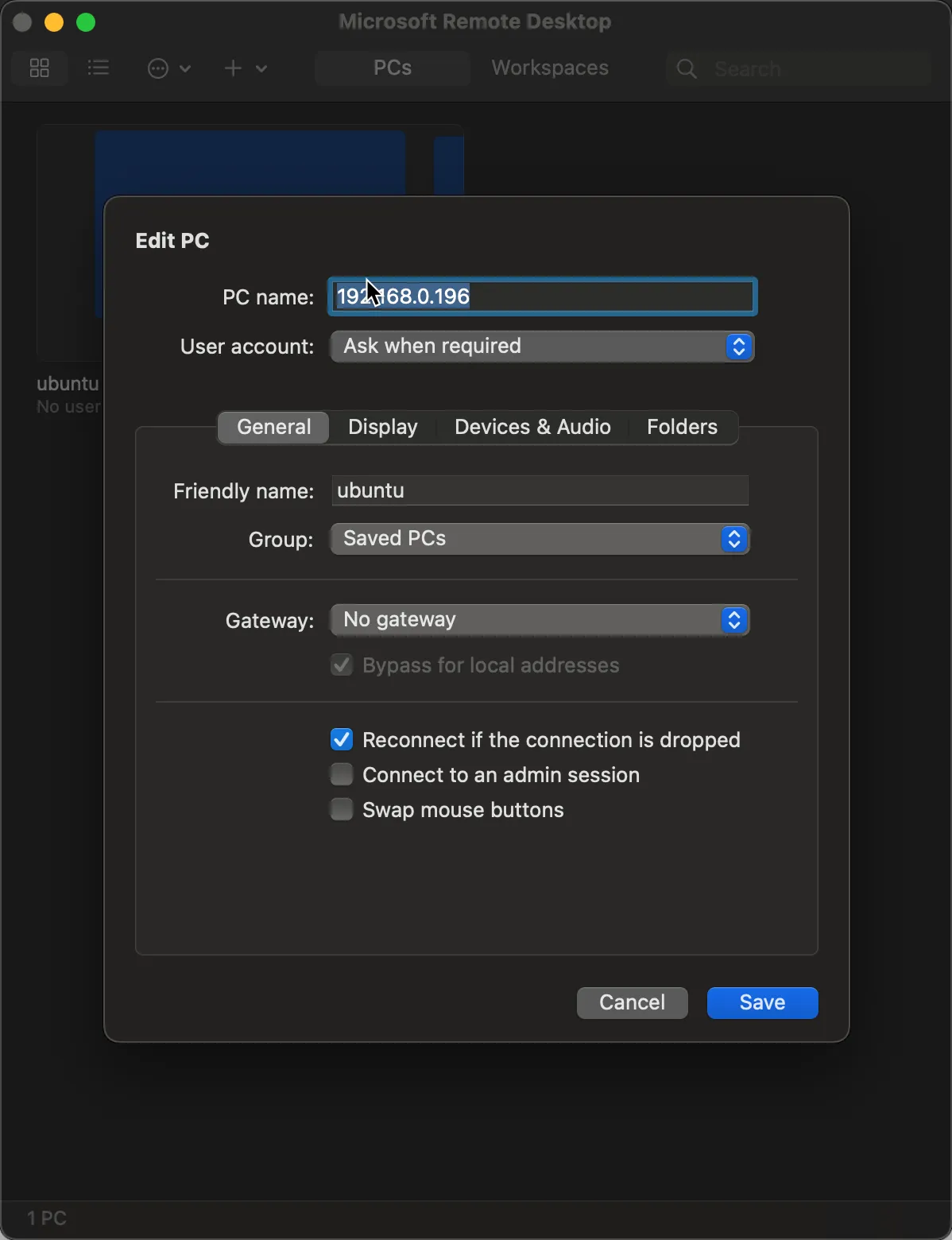The height and width of the screenshot is (1240, 952).
Task: Click the Save button
Action: tap(763, 1002)
